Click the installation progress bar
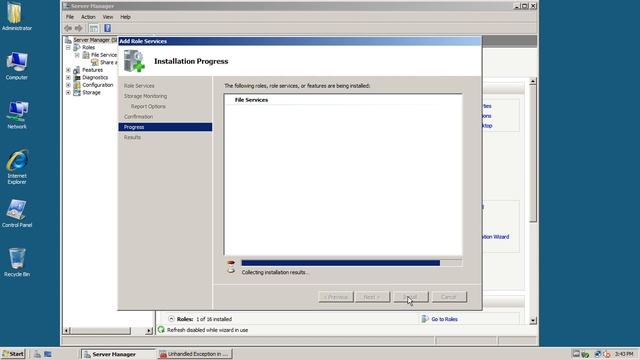This screenshot has width=640, height=360. pyautogui.click(x=351, y=263)
